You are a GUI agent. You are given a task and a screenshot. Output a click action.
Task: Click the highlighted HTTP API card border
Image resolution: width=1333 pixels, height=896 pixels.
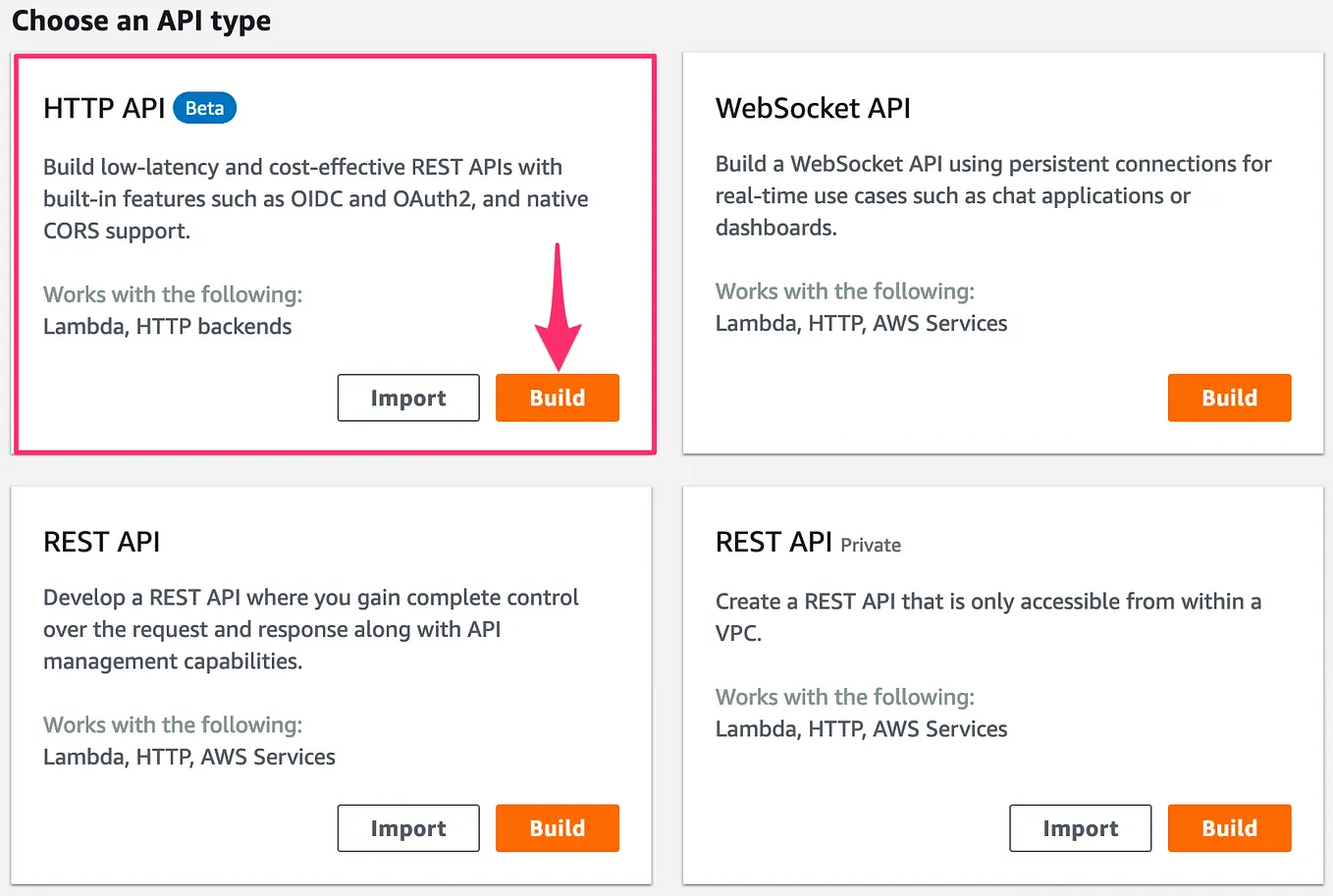[334, 57]
